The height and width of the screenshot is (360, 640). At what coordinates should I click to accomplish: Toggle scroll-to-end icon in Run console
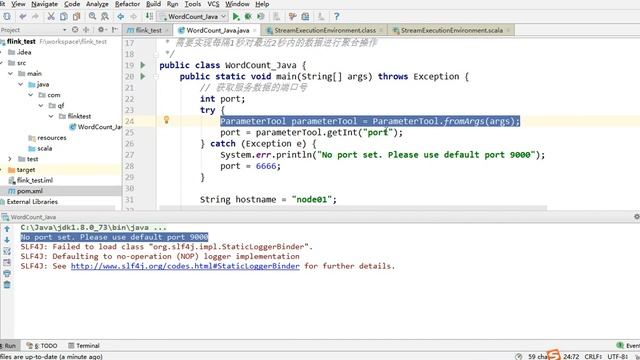tap(7, 262)
